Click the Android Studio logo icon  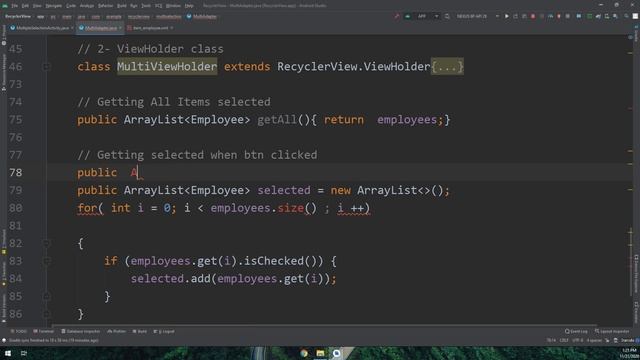[x=5, y=6]
